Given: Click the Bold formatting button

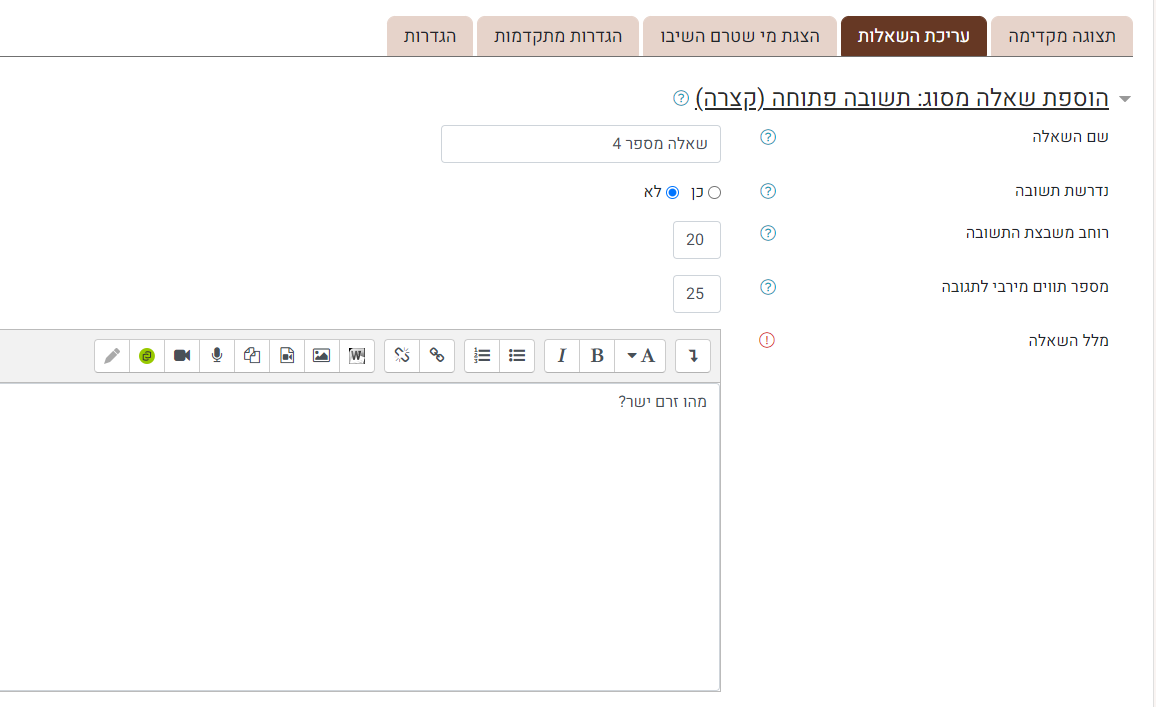Looking at the screenshot, I should (x=597, y=356).
